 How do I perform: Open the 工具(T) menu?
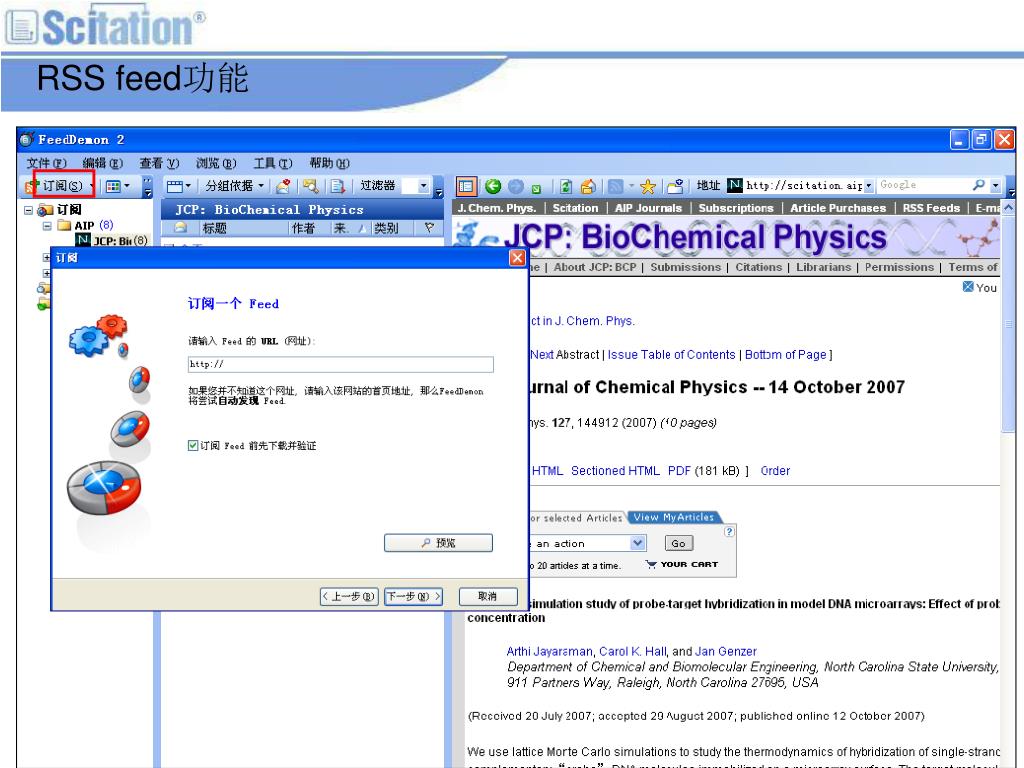click(272, 163)
